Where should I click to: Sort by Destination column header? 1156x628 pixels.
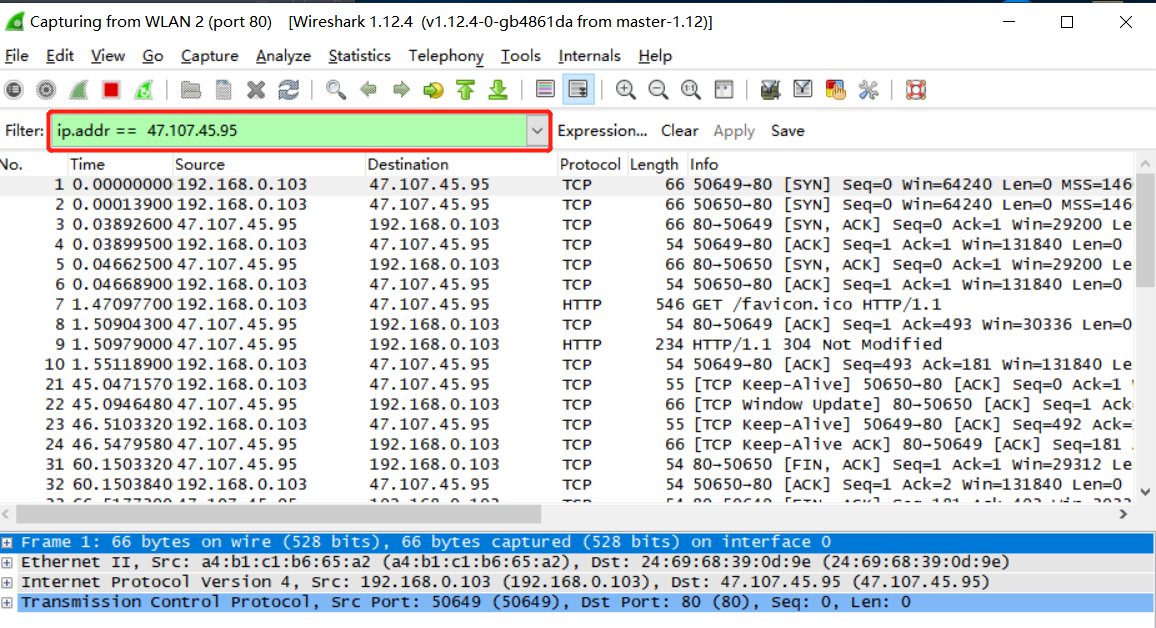tap(461, 164)
